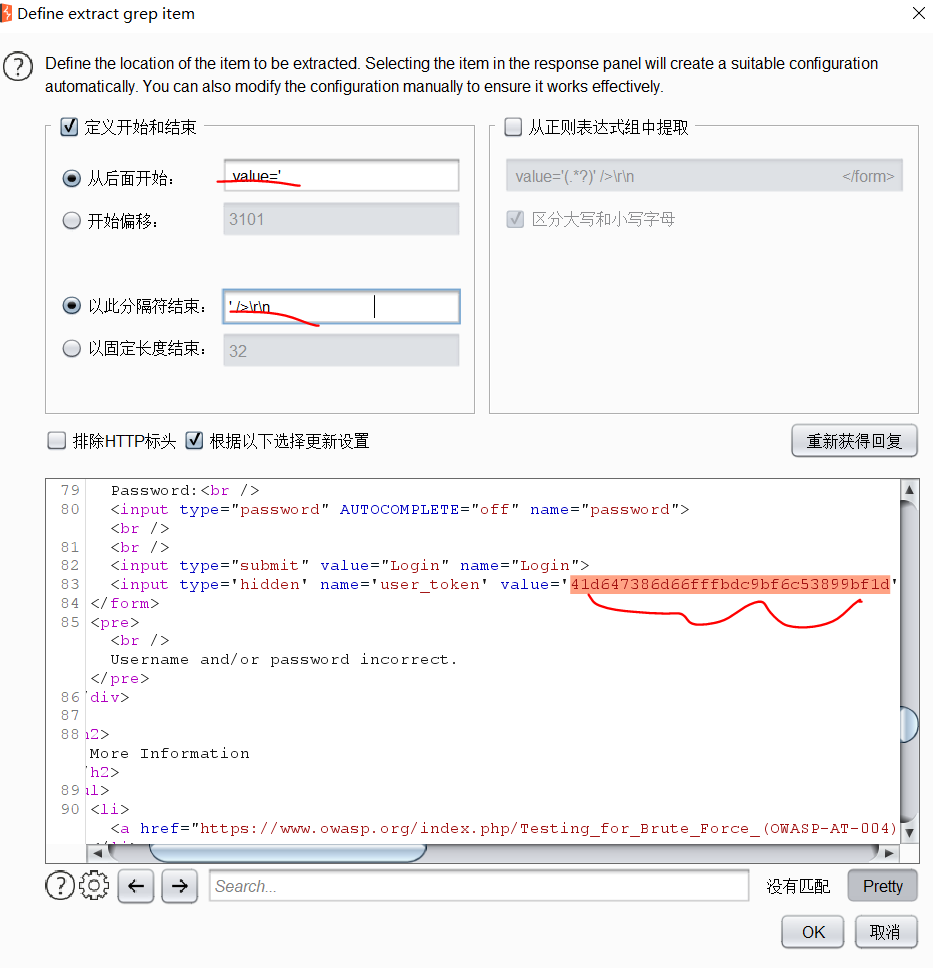This screenshot has height=969, width=933.
Task: Select 开始偏移 radio button
Action: pyautogui.click(x=72, y=220)
